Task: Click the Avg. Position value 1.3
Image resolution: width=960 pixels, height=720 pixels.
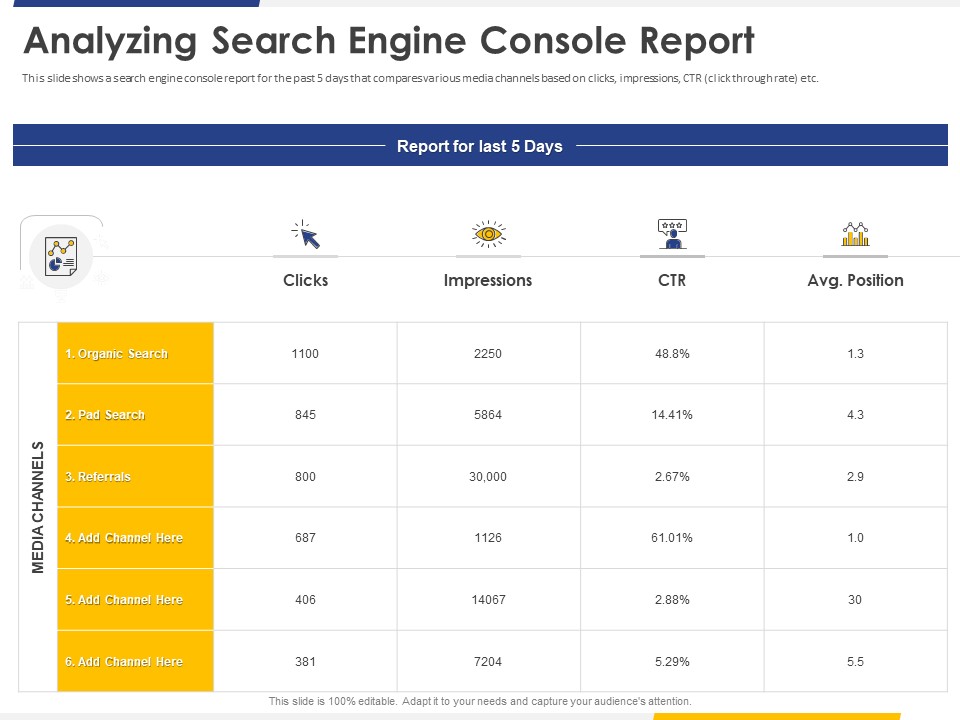Action: coord(855,354)
